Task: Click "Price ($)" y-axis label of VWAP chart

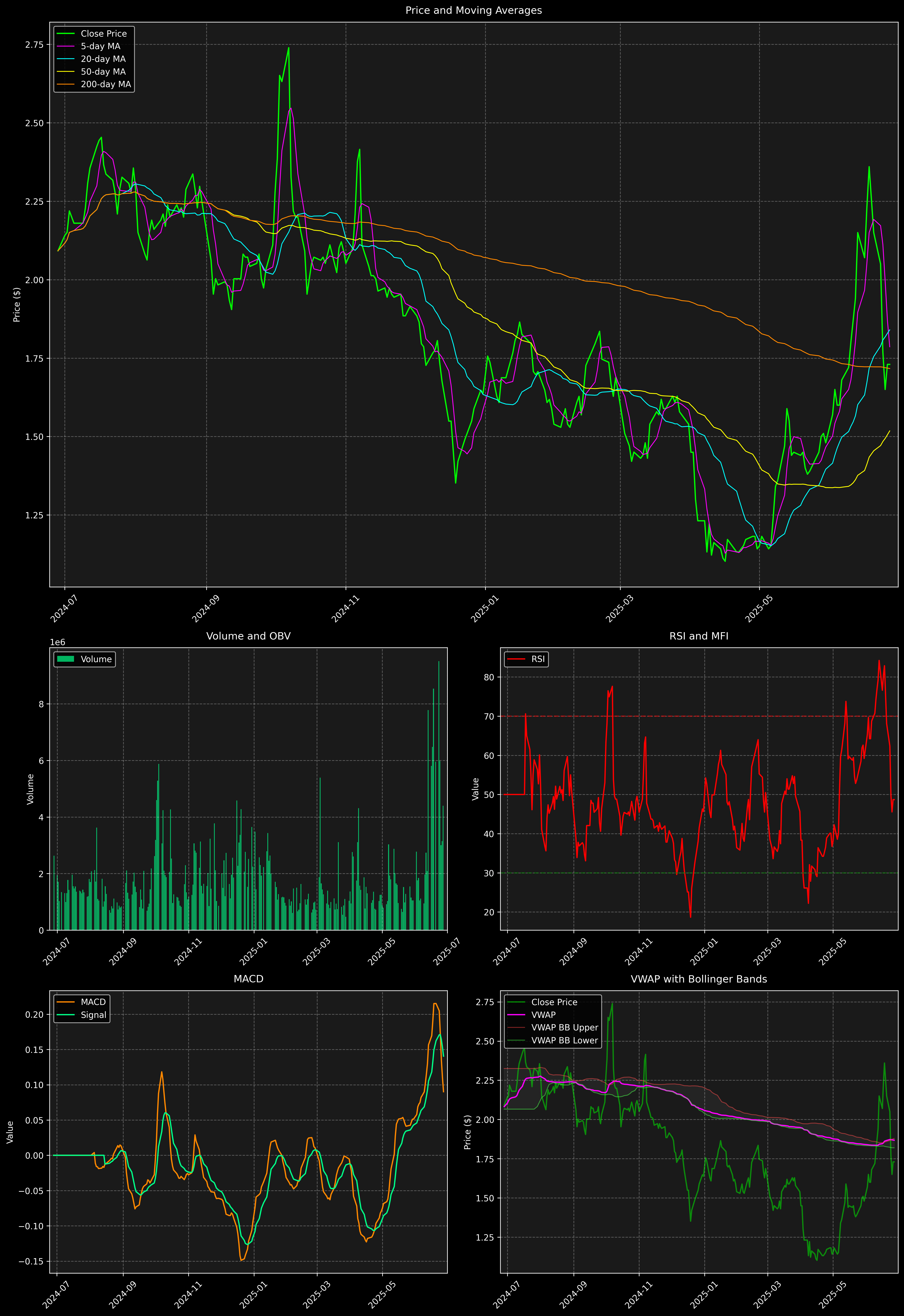Action: pyautogui.click(x=467, y=1132)
